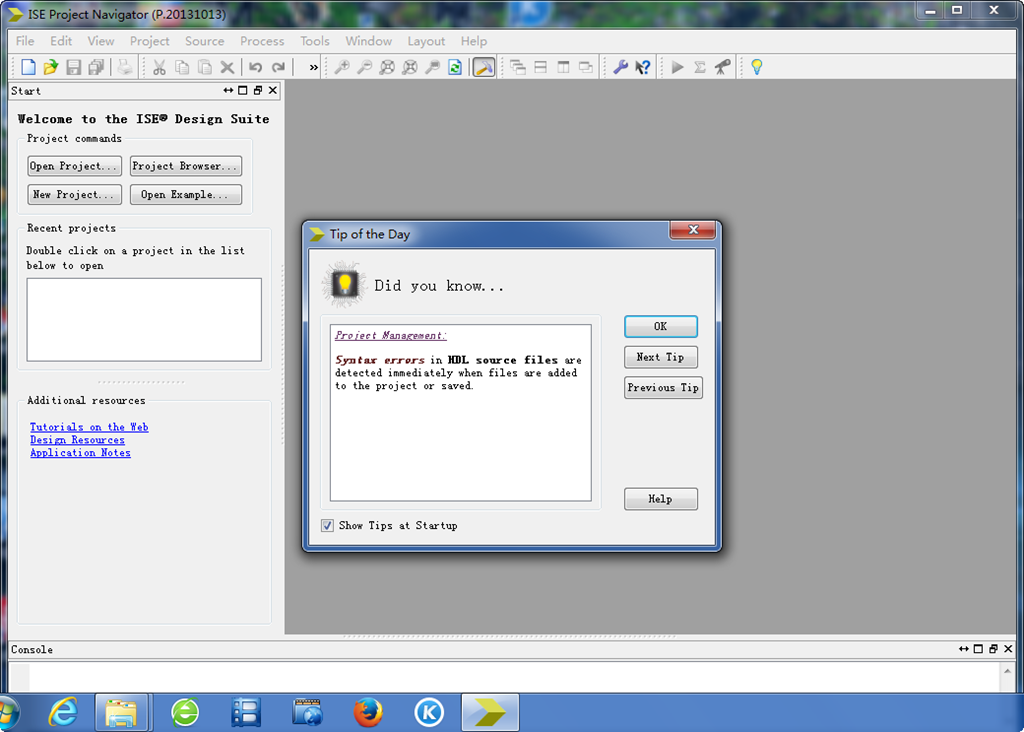Image resolution: width=1024 pixels, height=732 pixels.
Task: Uncheck Show Tips at Startup checkbox
Action: click(x=328, y=525)
